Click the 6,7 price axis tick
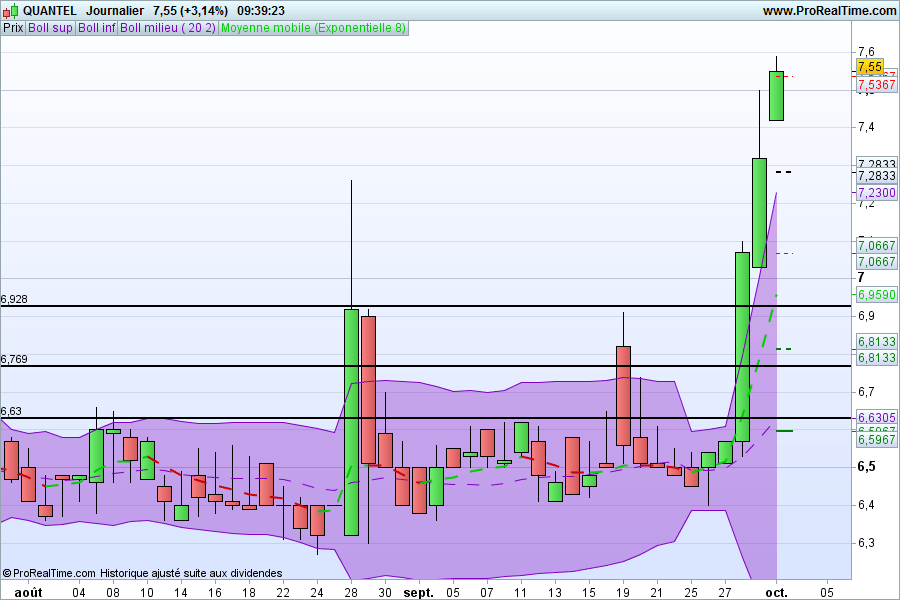This screenshot has height=600, width=900. pyautogui.click(x=866, y=392)
